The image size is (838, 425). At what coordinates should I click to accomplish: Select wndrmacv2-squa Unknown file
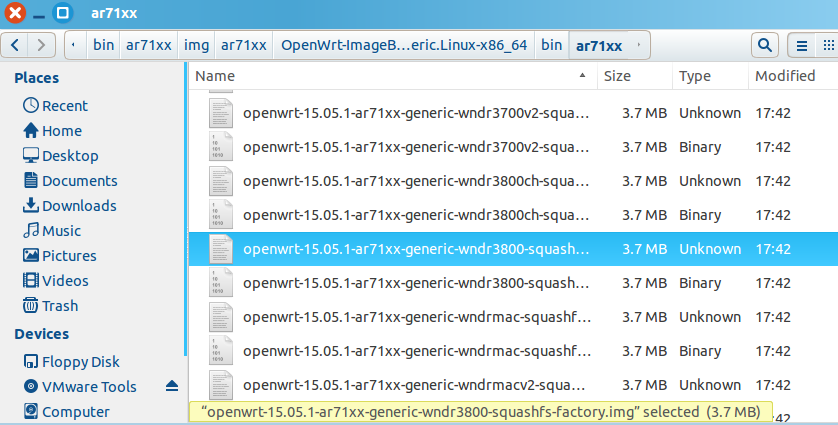[x=513, y=385]
